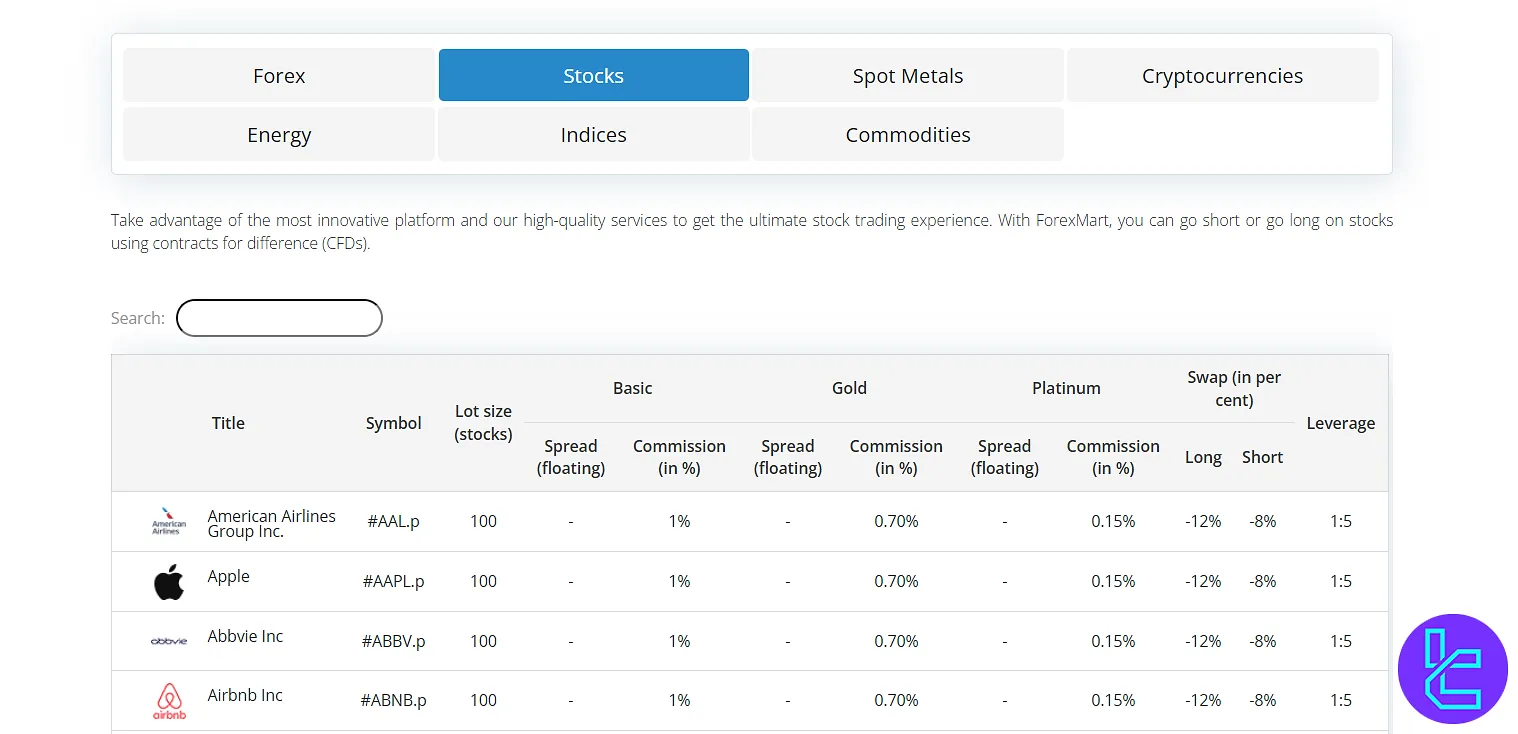The width and height of the screenshot is (1518, 734).
Task: Click the Swap Short column header
Action: click(x=1262, y=457)
